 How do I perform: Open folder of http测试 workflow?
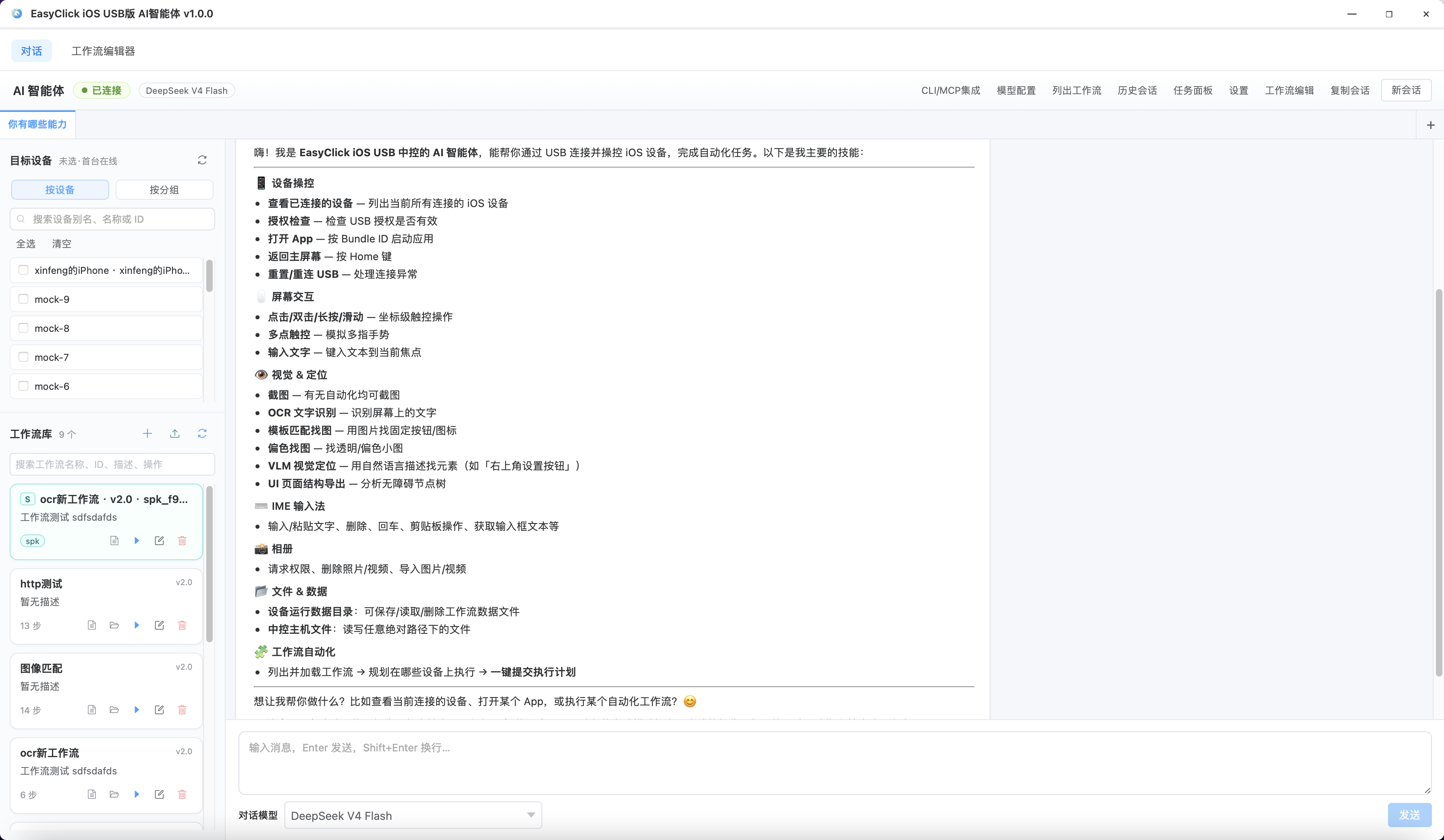[x=114, y=625]
